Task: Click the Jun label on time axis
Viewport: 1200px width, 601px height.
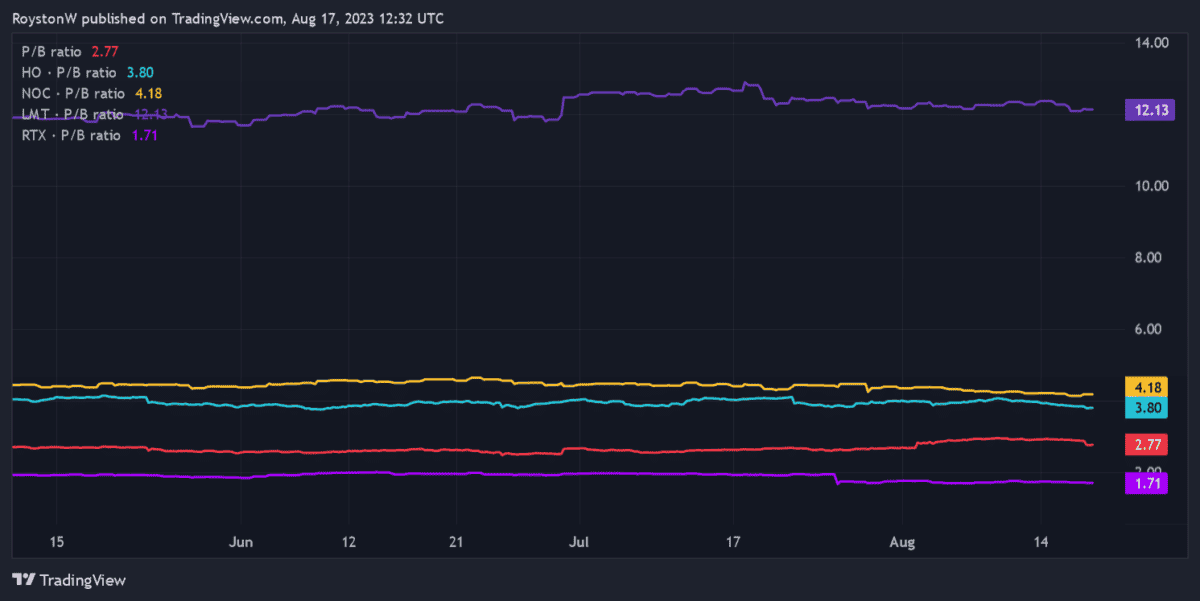Action: coord(240,542)
